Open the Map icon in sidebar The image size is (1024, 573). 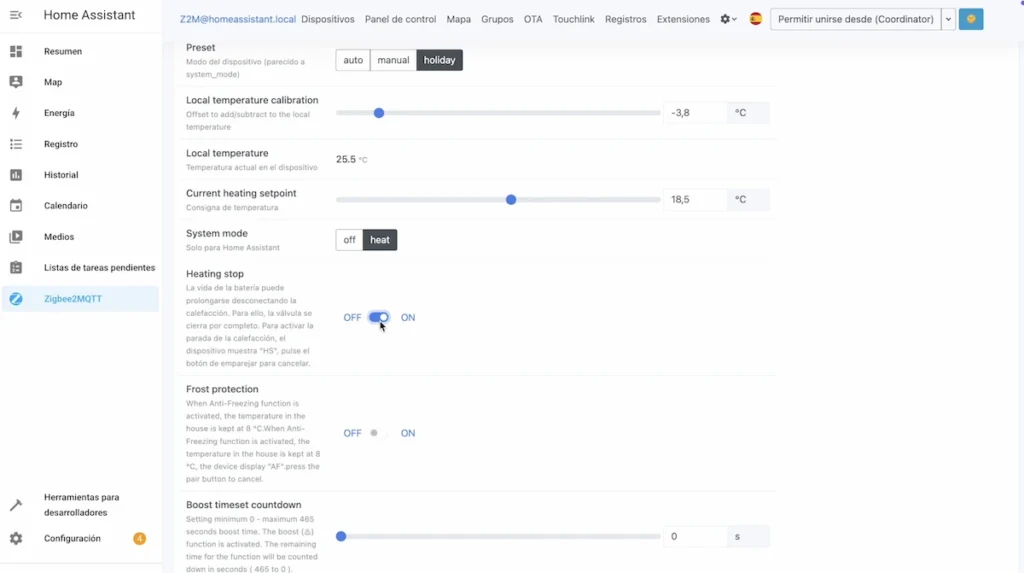point(16,82)
